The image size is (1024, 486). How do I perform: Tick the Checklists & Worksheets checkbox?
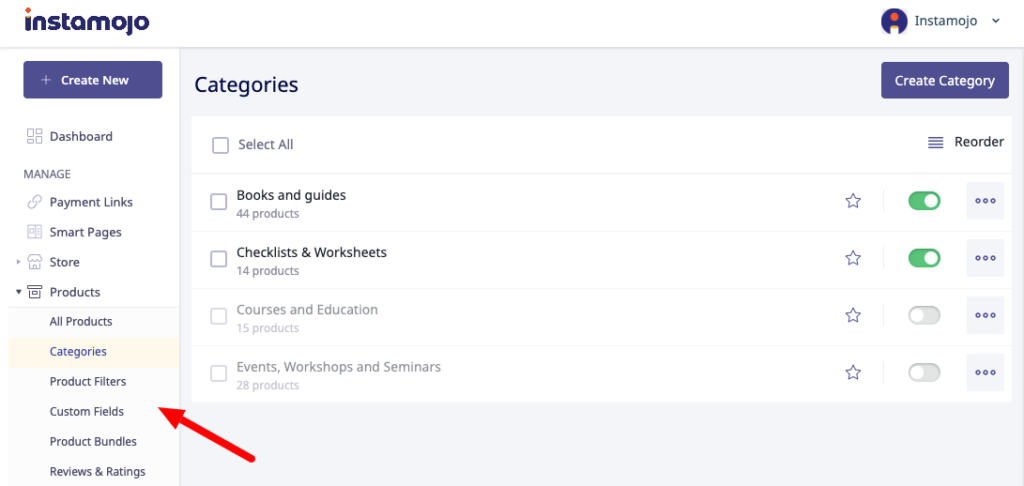(x=218, y=259)
